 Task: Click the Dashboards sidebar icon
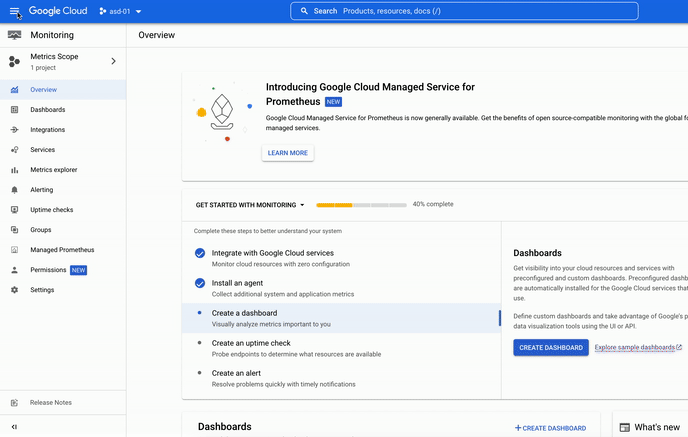[14, 110]
